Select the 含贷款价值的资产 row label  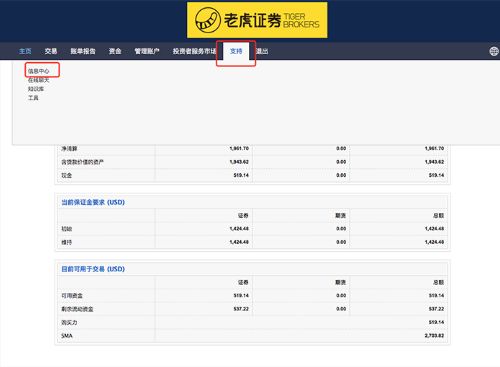[x=82, y=162]
